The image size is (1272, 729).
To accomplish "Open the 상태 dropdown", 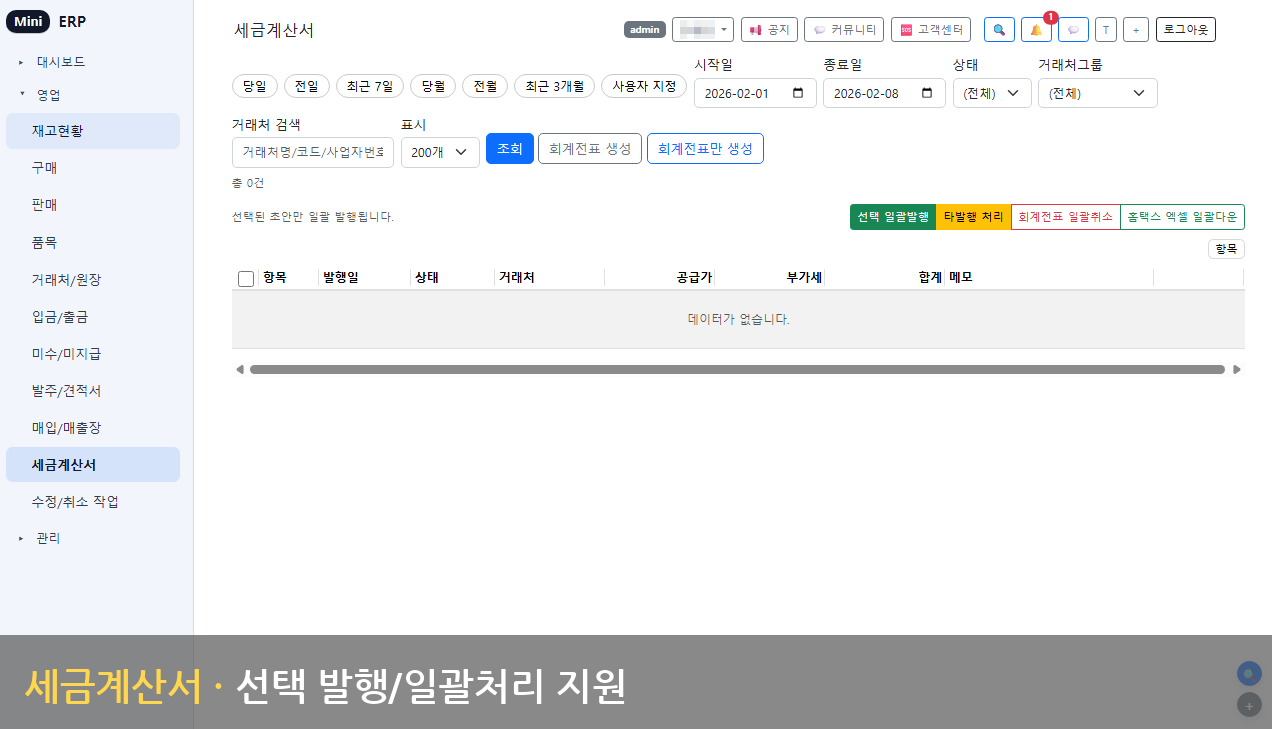I will 992,93.
